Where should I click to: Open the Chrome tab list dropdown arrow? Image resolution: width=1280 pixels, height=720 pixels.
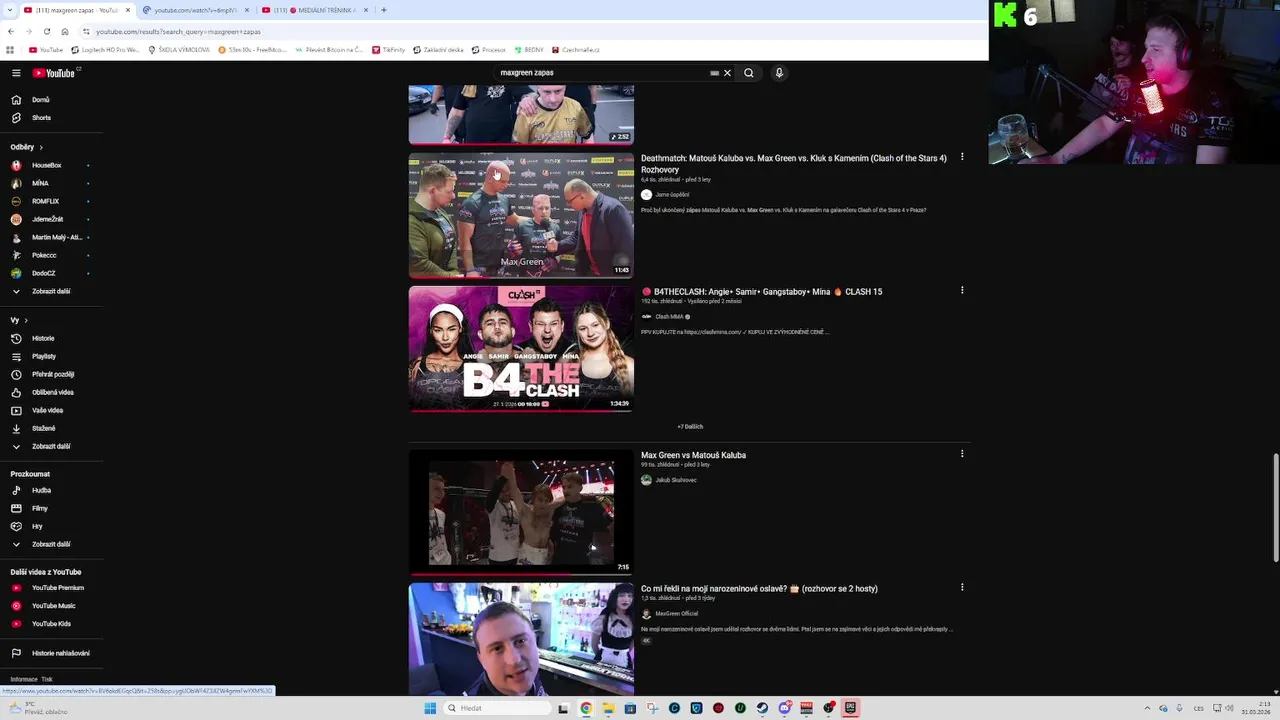click(10, 10)
